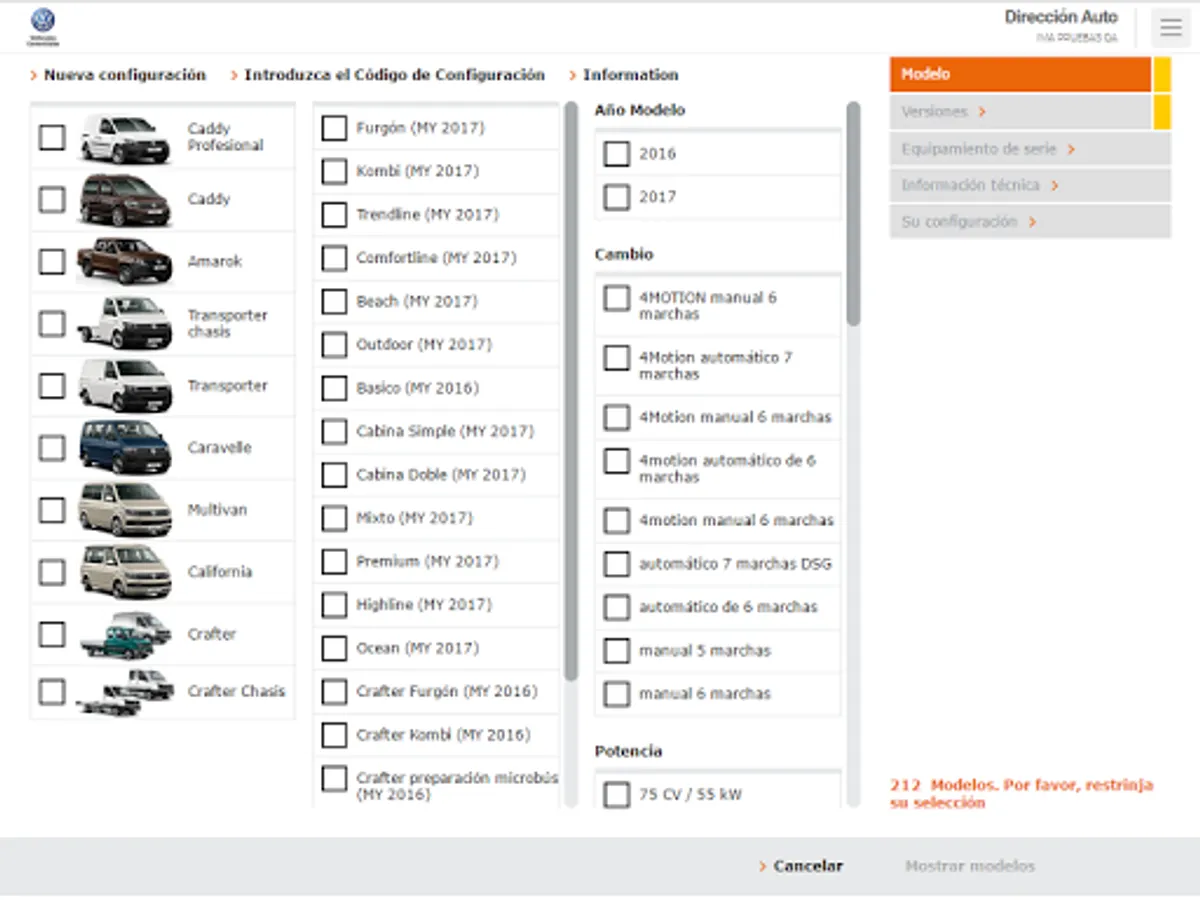Click the Outdoor (MY 2017) label

tap(424, 345)
